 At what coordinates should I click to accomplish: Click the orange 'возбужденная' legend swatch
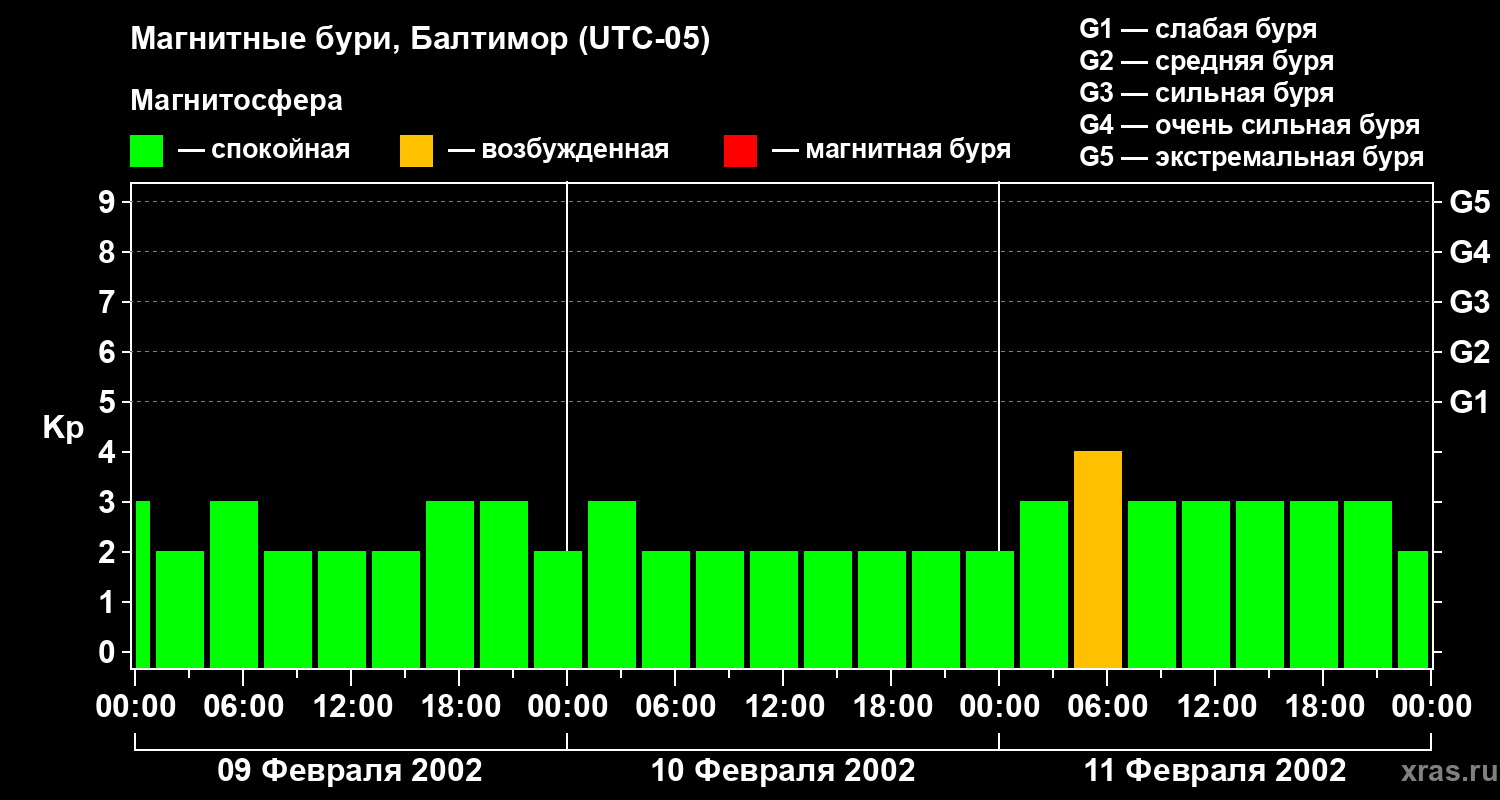coord(416,151)
